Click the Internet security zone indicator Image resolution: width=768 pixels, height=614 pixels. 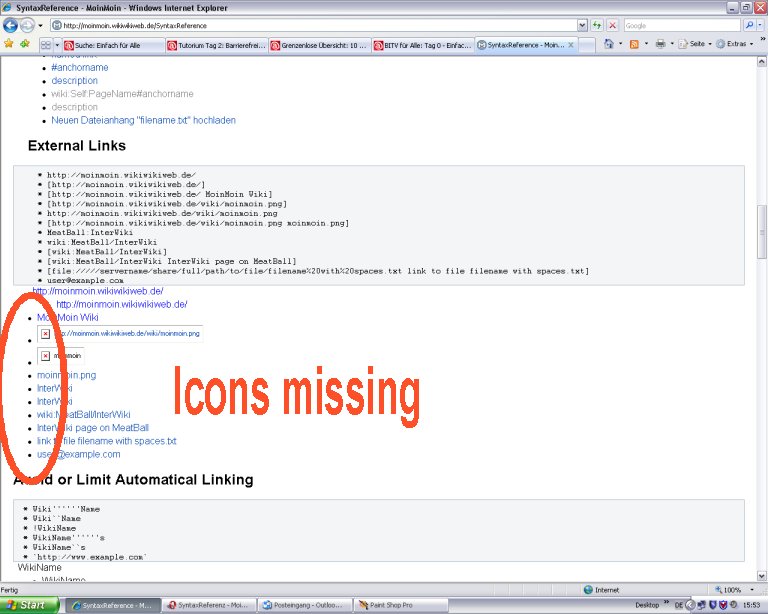click(601, 590)
